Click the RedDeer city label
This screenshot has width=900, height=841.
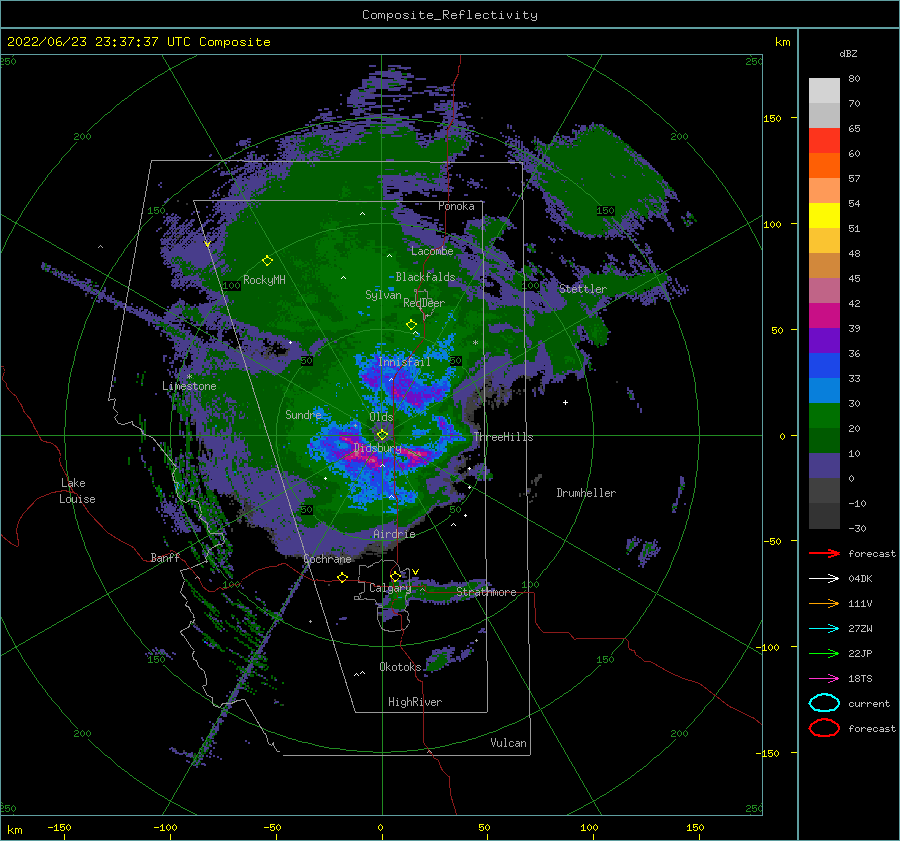click(x=424, y=303)
